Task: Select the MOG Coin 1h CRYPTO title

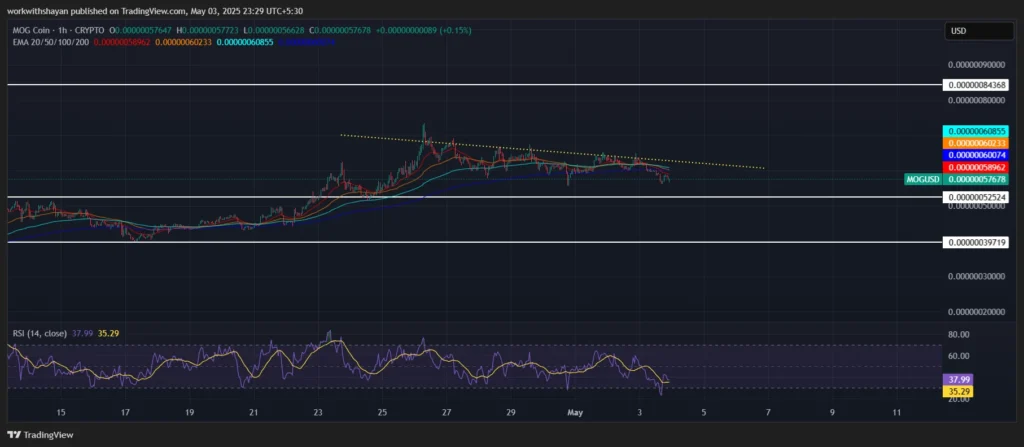Action: pos(59,31)
